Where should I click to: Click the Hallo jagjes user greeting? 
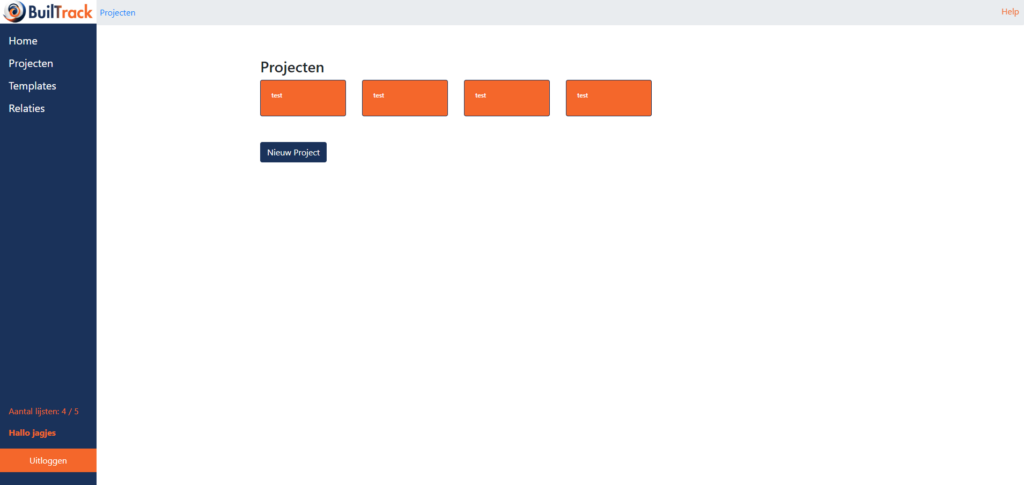click(x=32, y=433)
